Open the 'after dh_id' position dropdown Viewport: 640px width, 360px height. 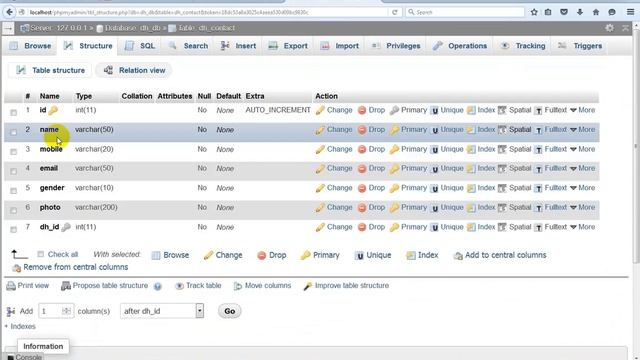coord(162,311)
